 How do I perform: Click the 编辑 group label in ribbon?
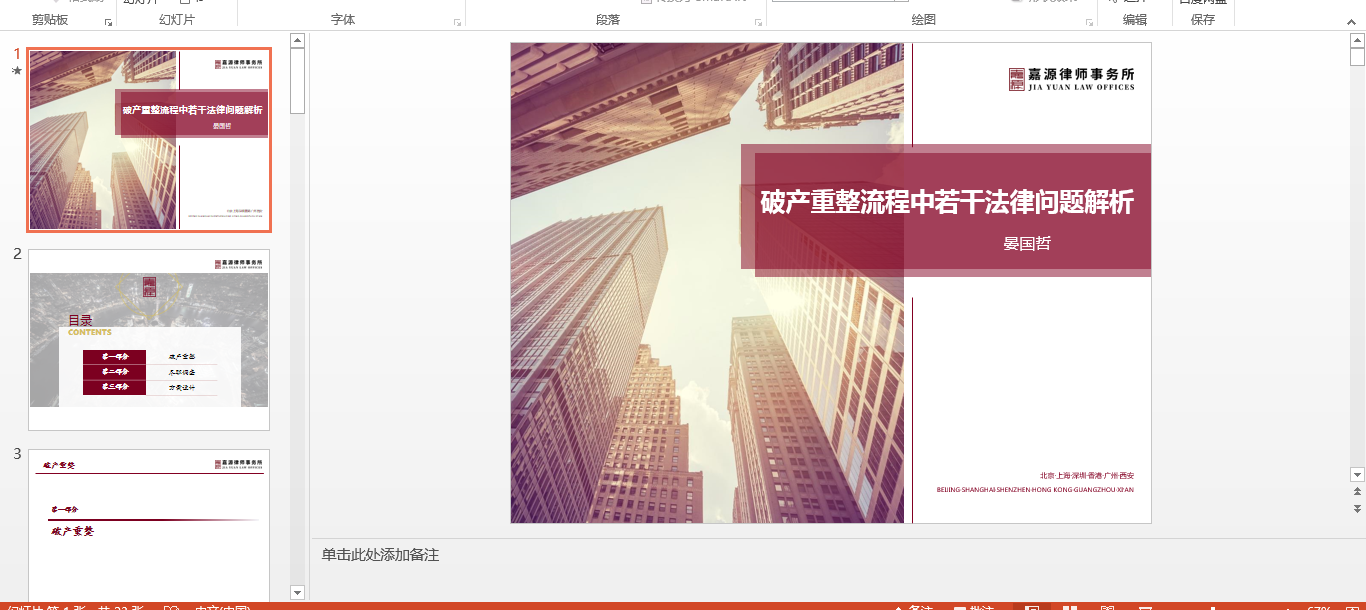click(1135, 20)
